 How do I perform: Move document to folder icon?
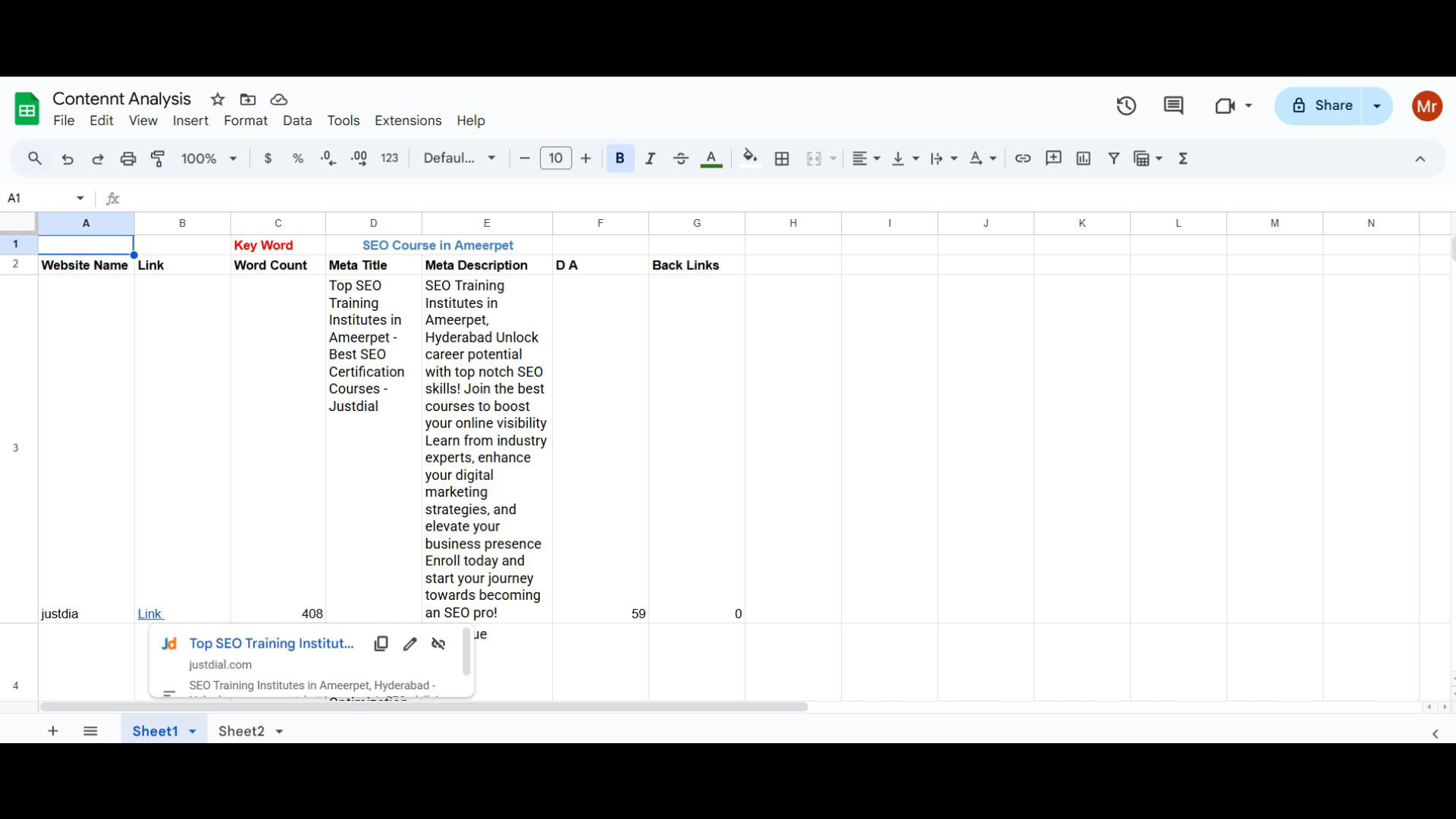tap(248, 99)
